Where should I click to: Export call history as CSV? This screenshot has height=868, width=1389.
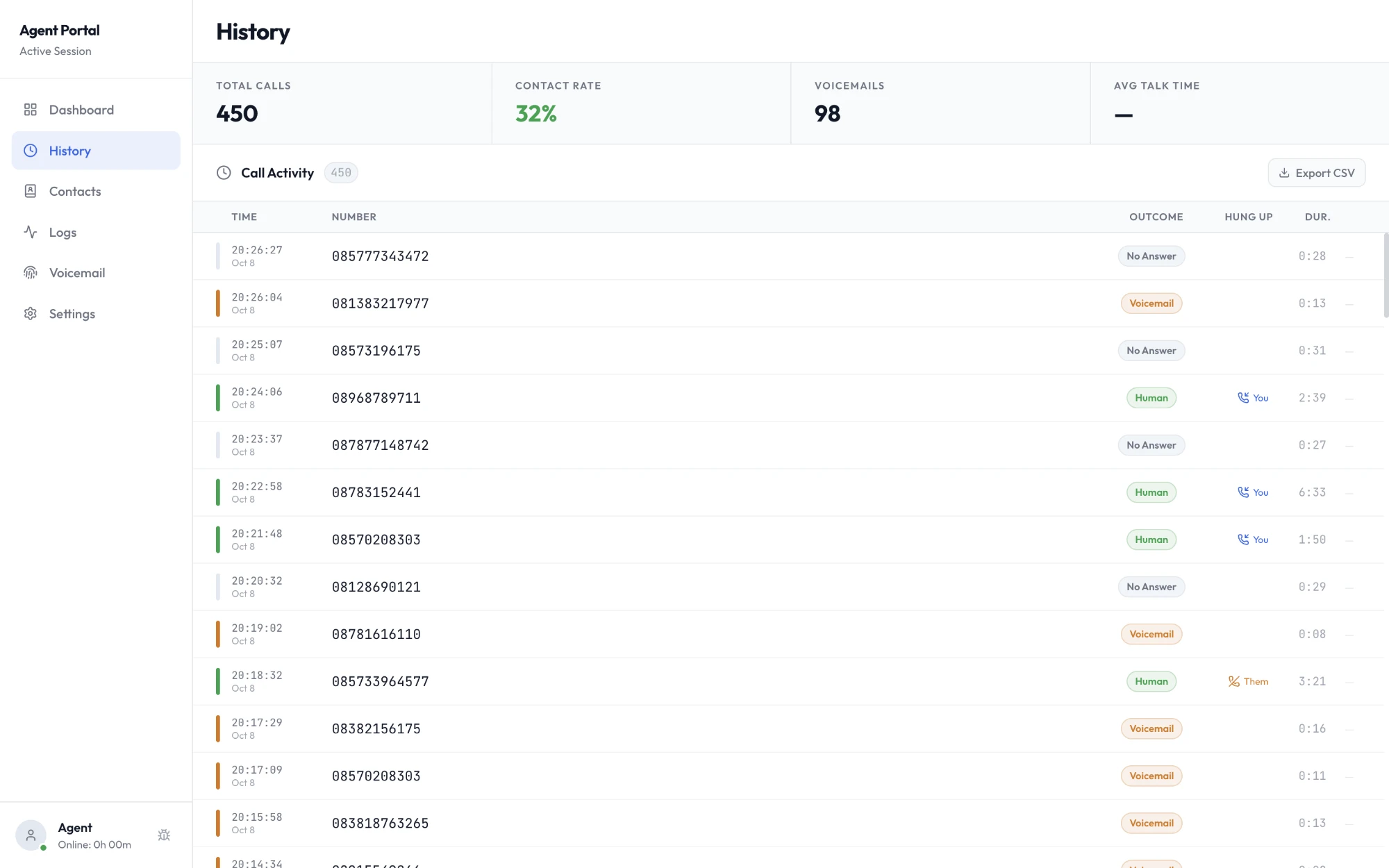[1317, 173]
